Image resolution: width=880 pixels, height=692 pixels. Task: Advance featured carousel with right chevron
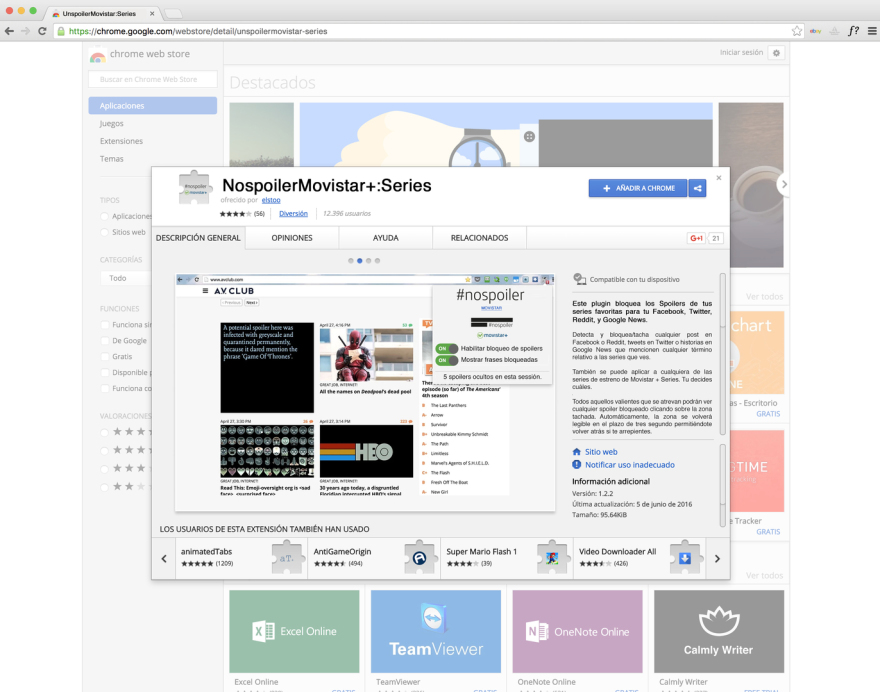click(784, 184)
